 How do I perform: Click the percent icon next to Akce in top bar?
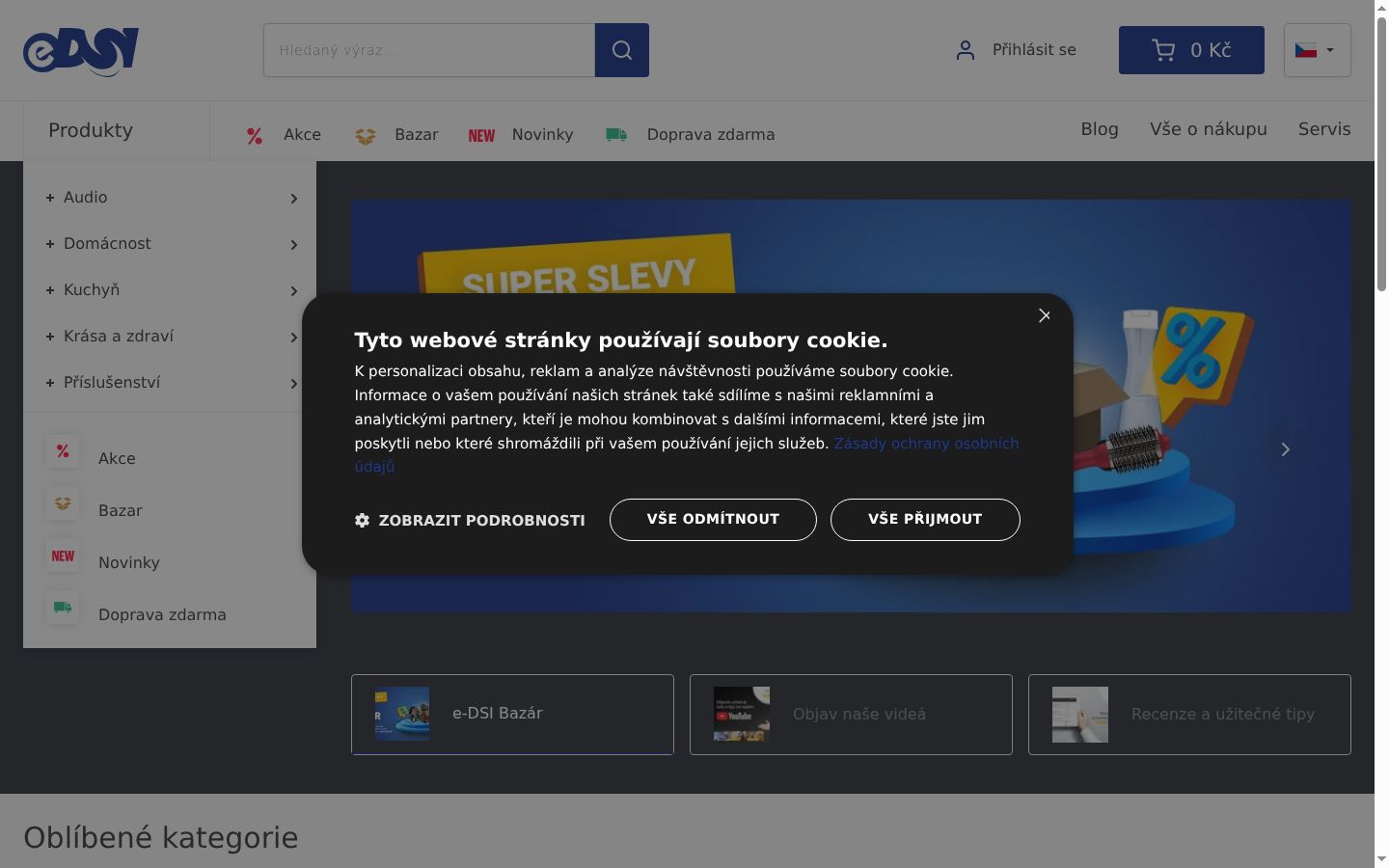(255, 136)
